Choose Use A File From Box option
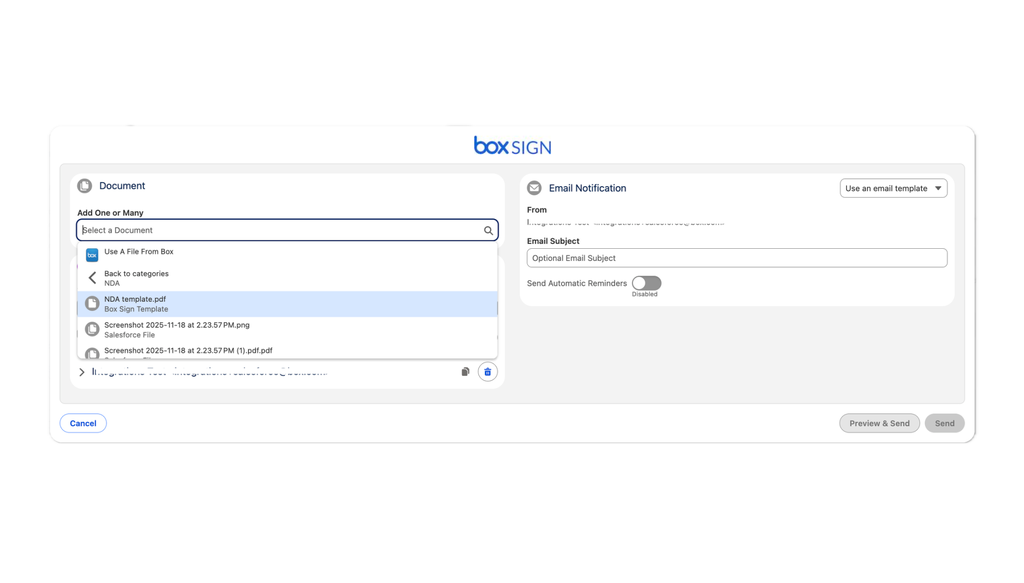Viewport: 1024px width, 583px height. click(287, 254)
